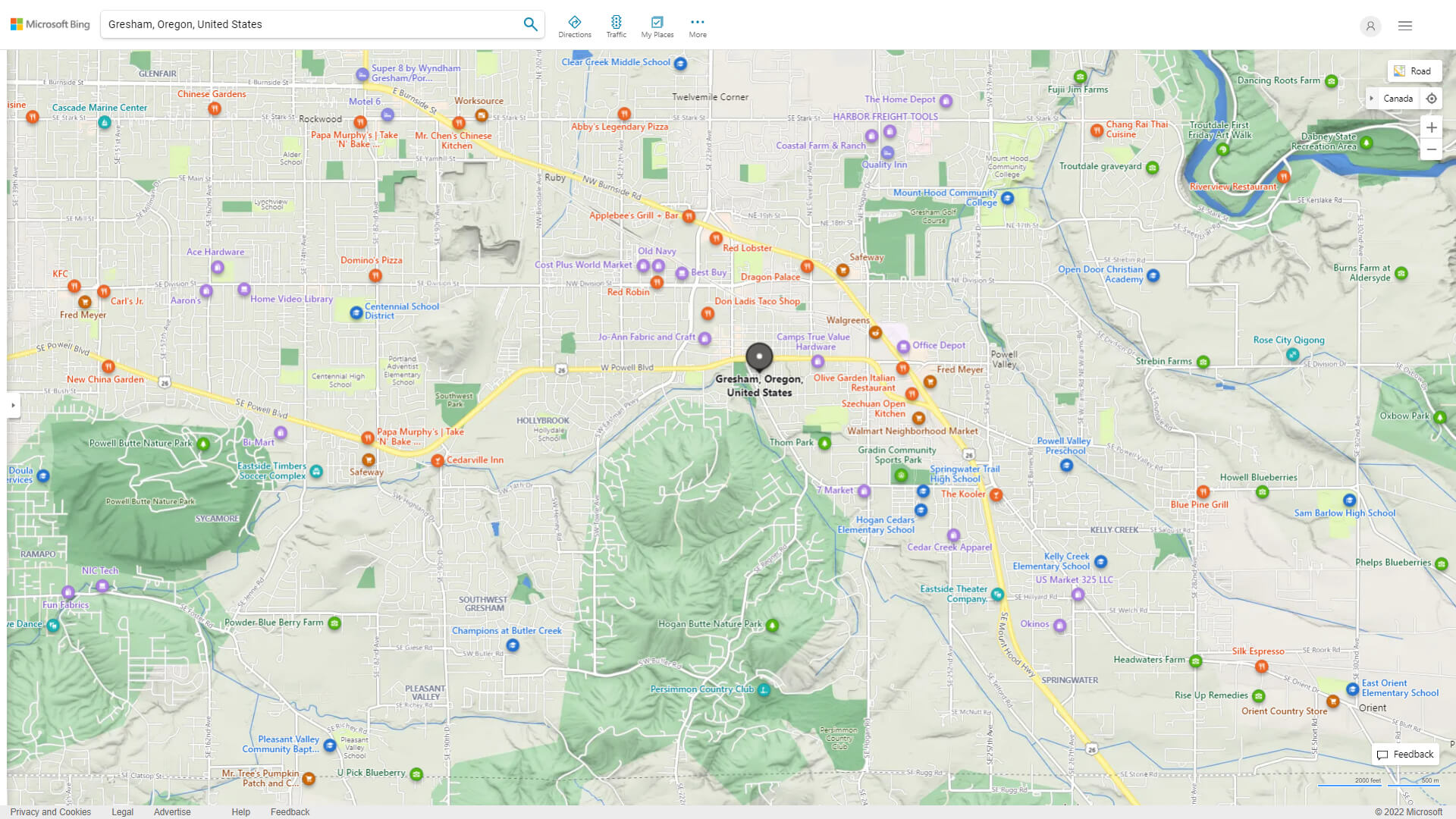The height and width of the screenshot is (819, 1456).
Task: Open the More options menu
Action: click(x=697, y=25)
